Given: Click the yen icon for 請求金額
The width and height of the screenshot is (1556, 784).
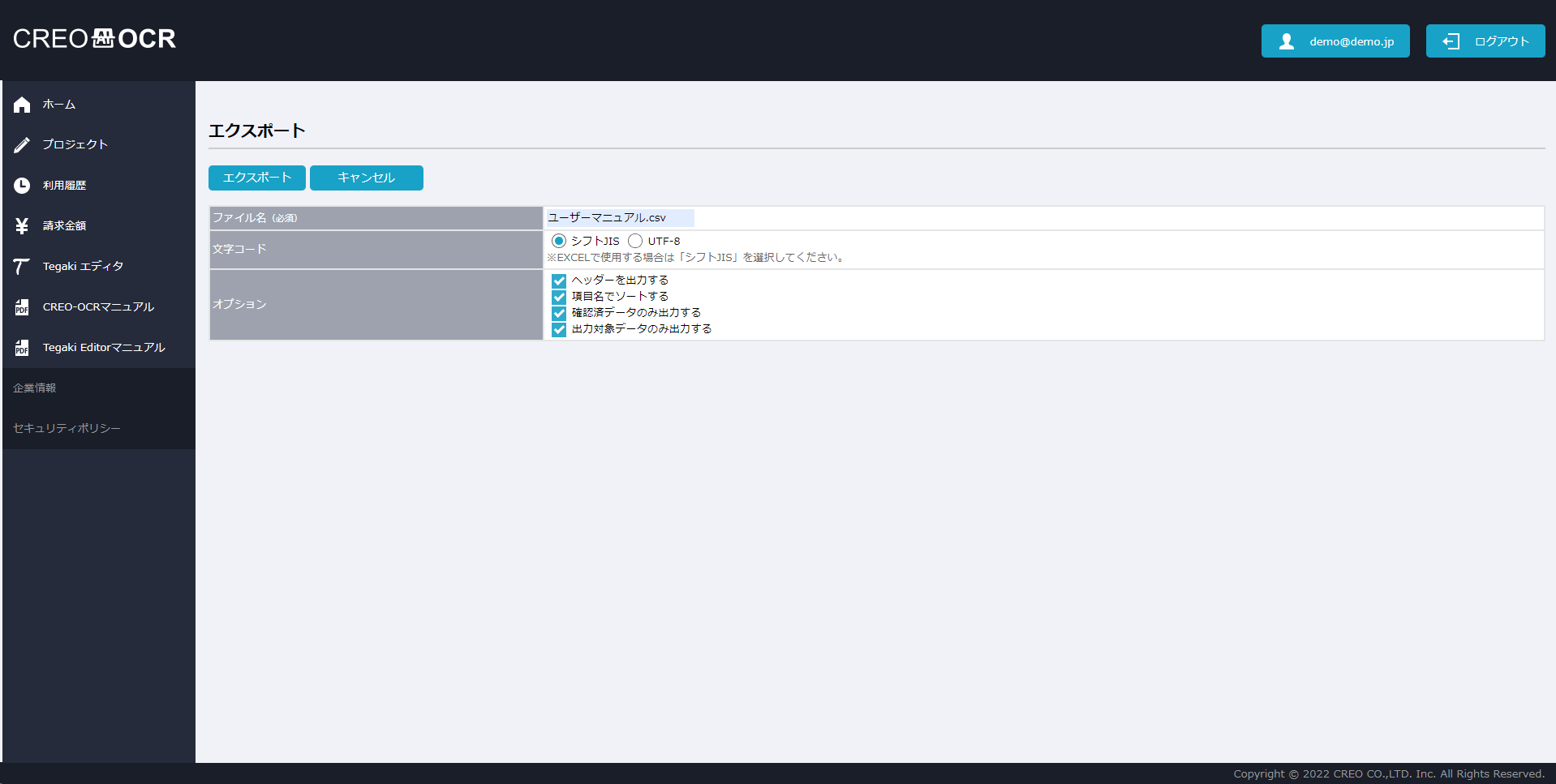Looking at the screenshot, I should tap(22, 226).
